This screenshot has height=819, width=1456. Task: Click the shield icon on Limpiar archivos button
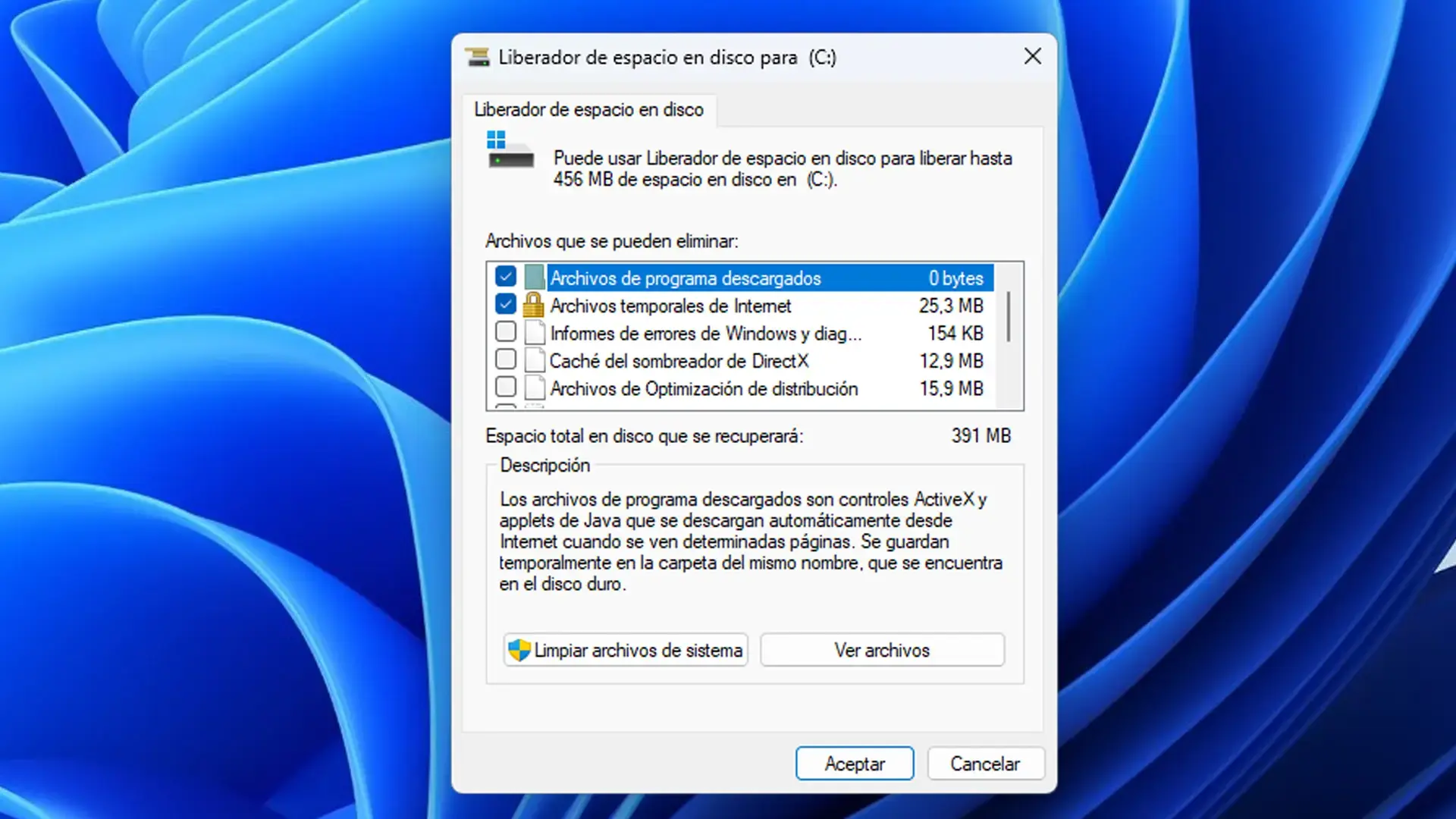[x=519, y=650]
